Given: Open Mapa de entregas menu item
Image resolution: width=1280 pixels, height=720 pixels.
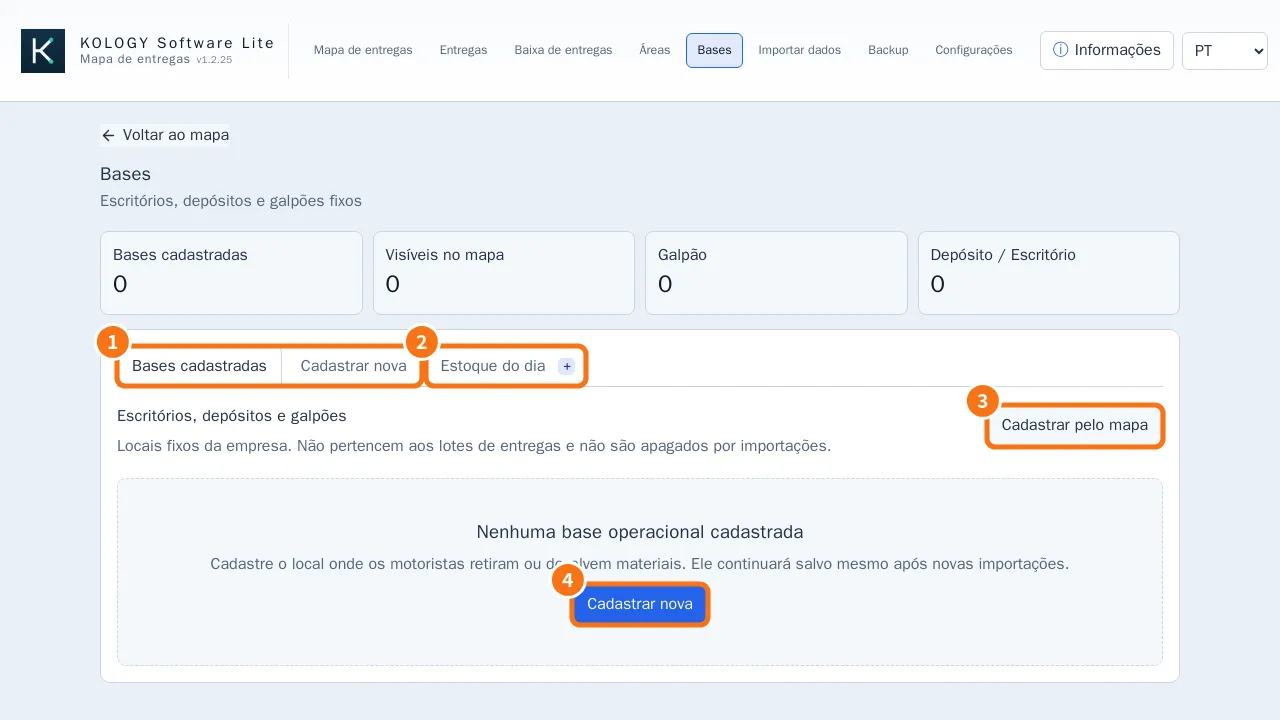Looking at the screenshot, I should coord(363,50).
